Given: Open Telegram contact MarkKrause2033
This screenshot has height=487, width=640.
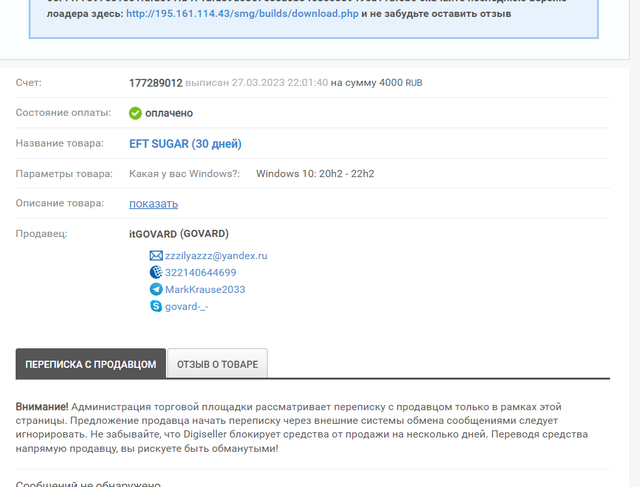Looking at the screenshot, I should coord(205,289).
